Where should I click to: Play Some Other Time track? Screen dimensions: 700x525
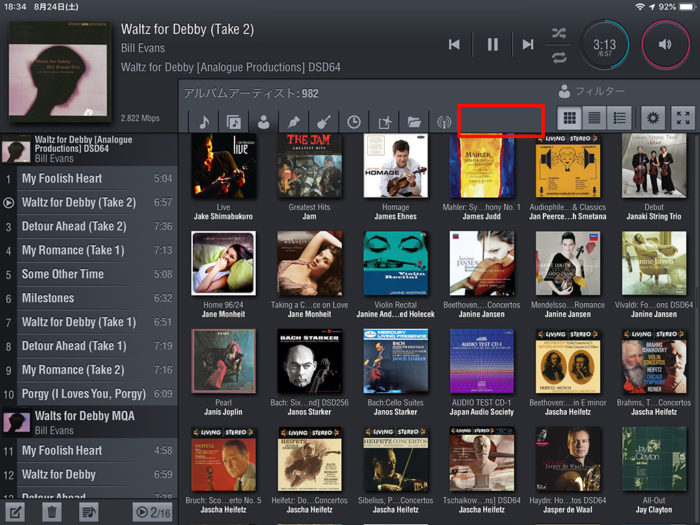89,274
